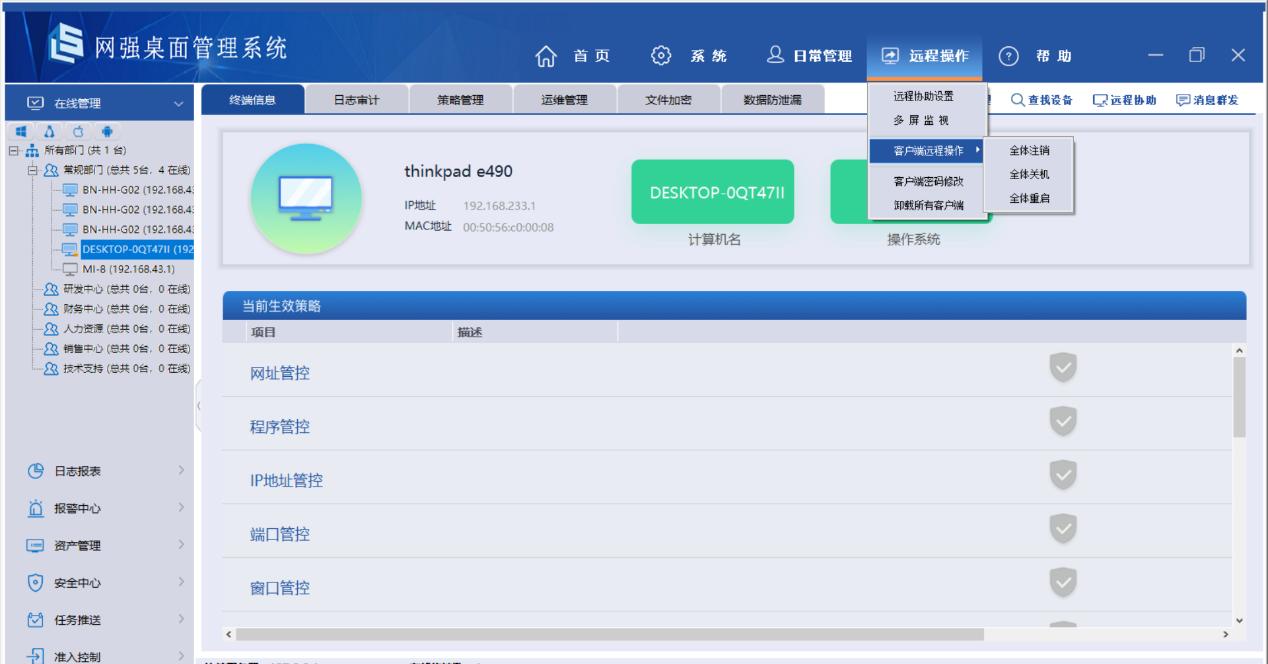Viewport: 1268px width, 664px height.
Task: Choose 全体重启 from submenu
Action: pos(1029,198)
